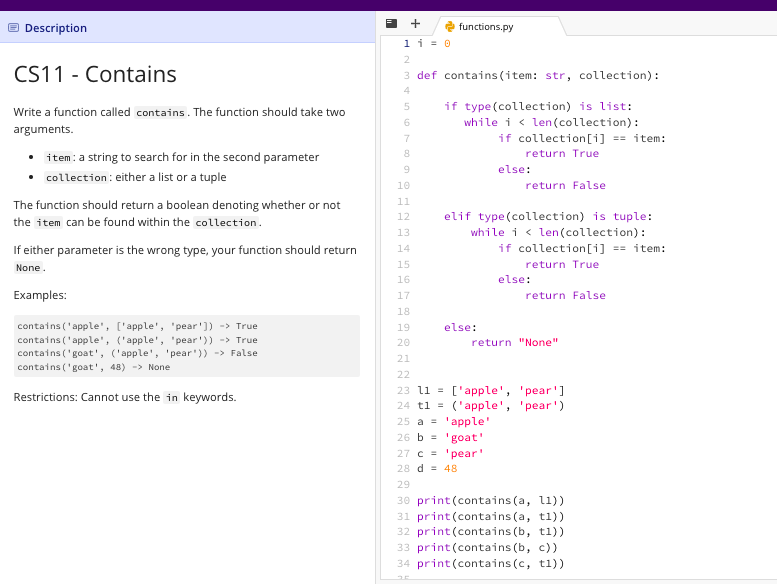Click example "contains('goat', 48) -> None"
Image resolution: width=777 pixels, height=584 pixels.
click(x=94, y=367)
